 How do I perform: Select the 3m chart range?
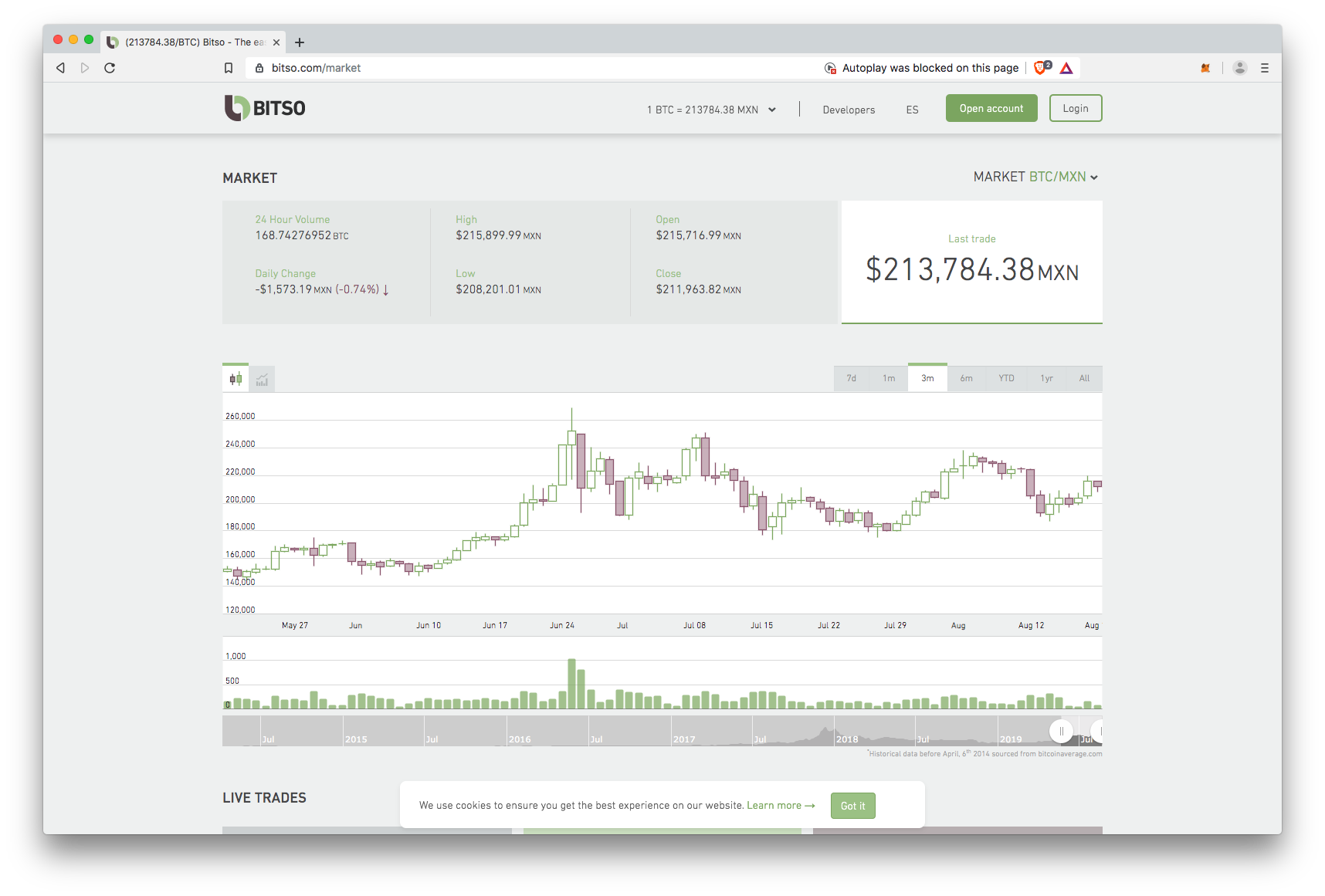[927, 378]
